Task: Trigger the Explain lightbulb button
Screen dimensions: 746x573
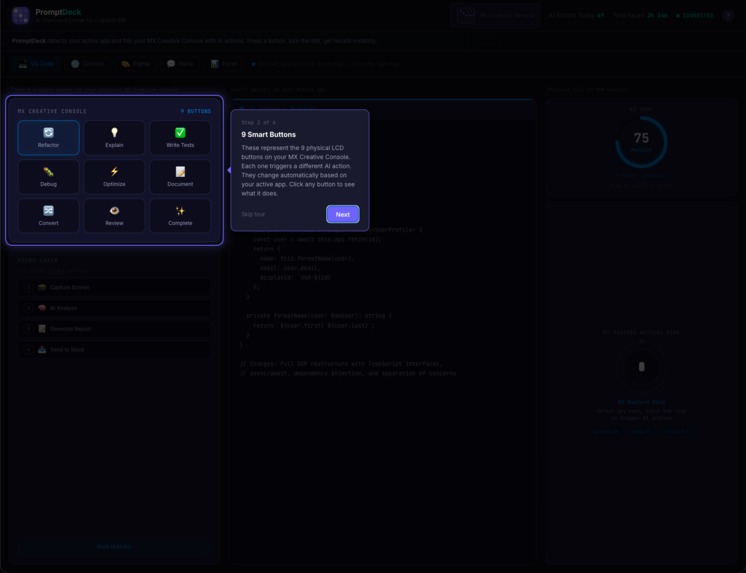Action: coord(114,138)
